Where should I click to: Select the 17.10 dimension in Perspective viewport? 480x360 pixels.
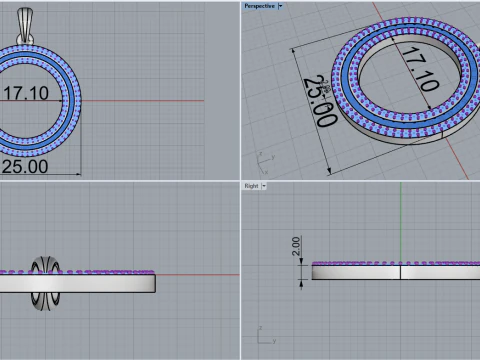[420, 69]
